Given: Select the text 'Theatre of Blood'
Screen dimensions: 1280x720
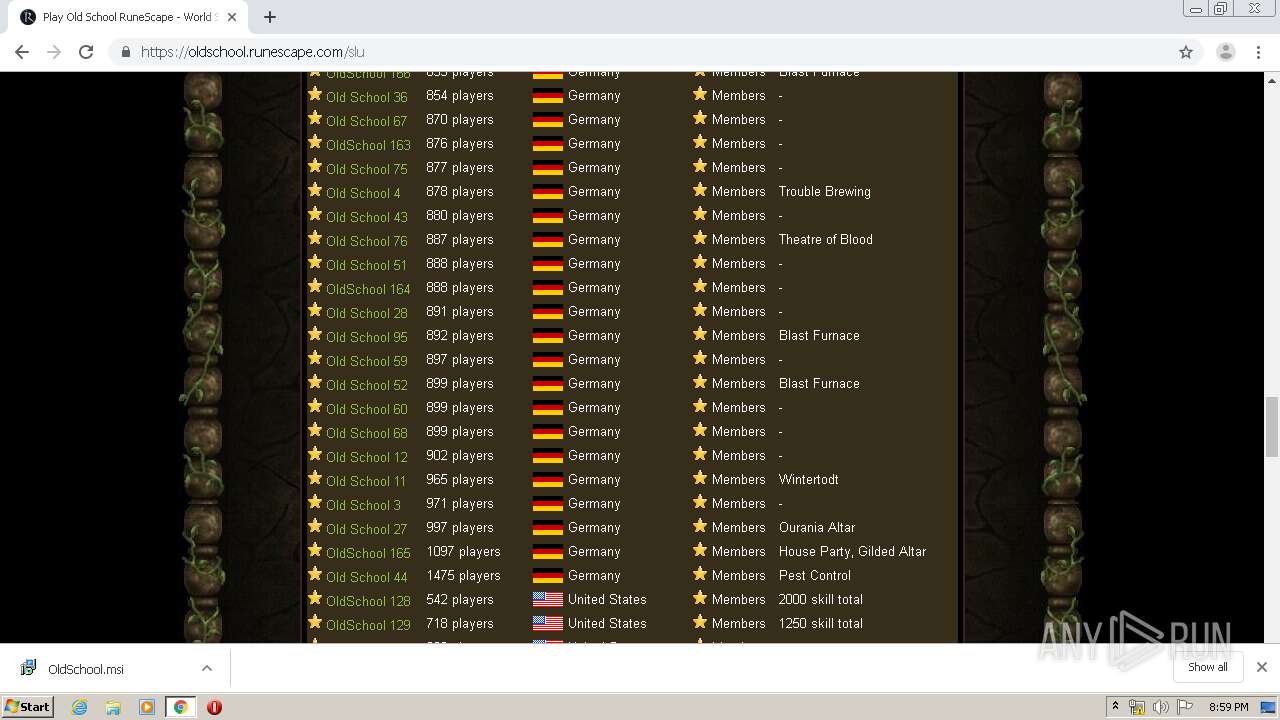Looking at the screenshot, I should pyautogui.click(x=826, y=239).
